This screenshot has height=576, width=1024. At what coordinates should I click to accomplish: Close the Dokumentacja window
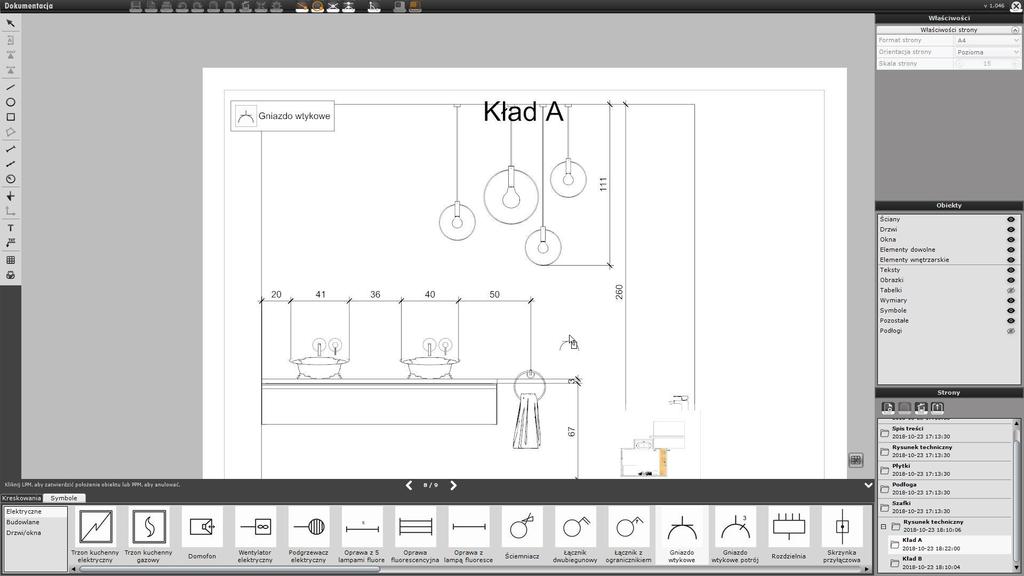click(x=1016, y=6)
